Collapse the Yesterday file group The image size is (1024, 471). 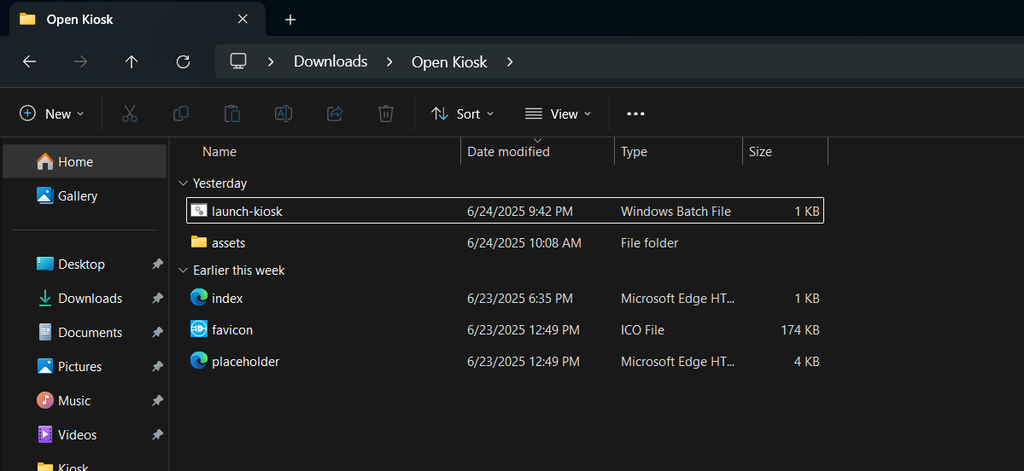click(x=182, y=184)
